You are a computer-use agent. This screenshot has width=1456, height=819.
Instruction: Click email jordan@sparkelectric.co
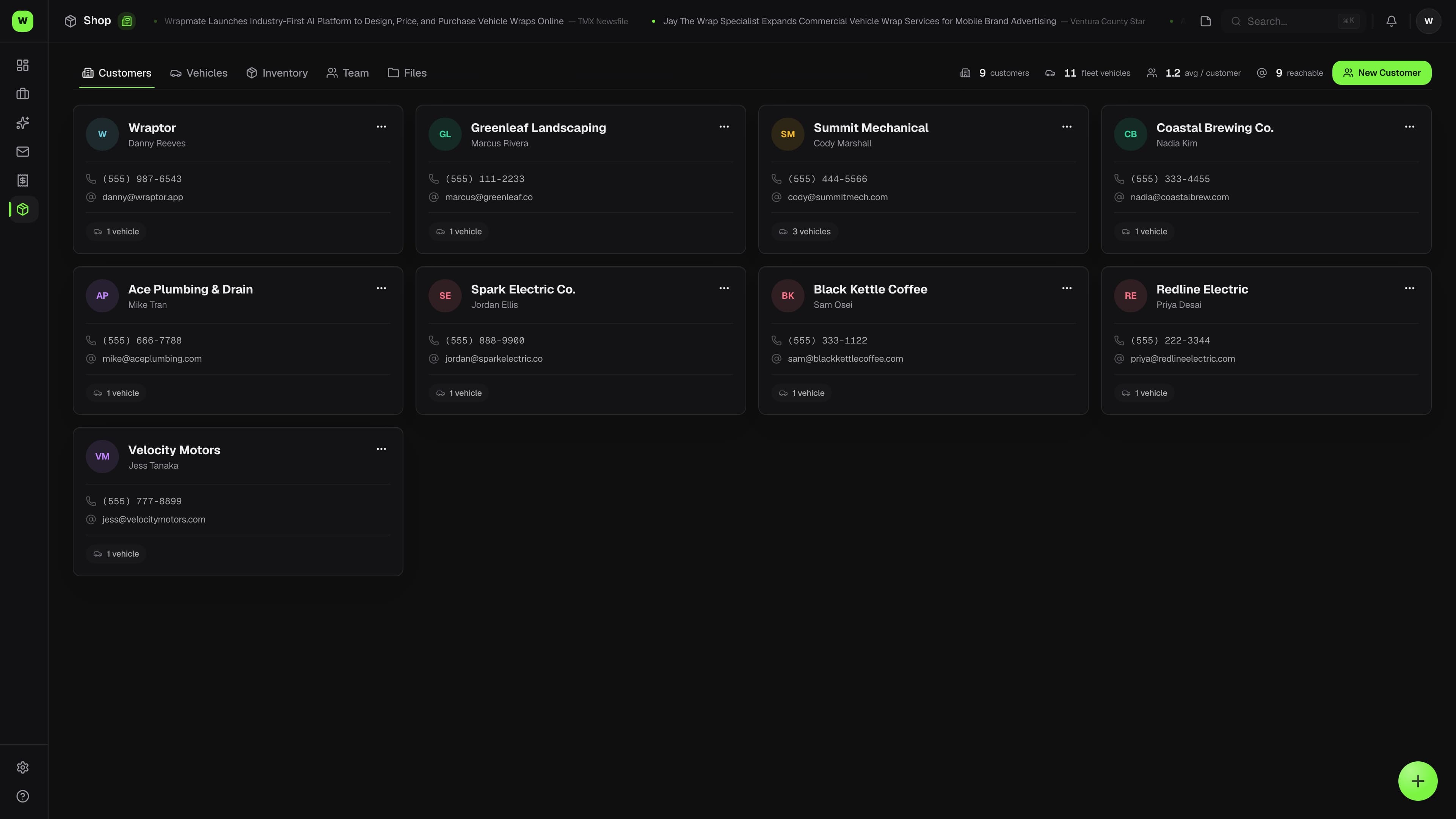tap(493, 359)
